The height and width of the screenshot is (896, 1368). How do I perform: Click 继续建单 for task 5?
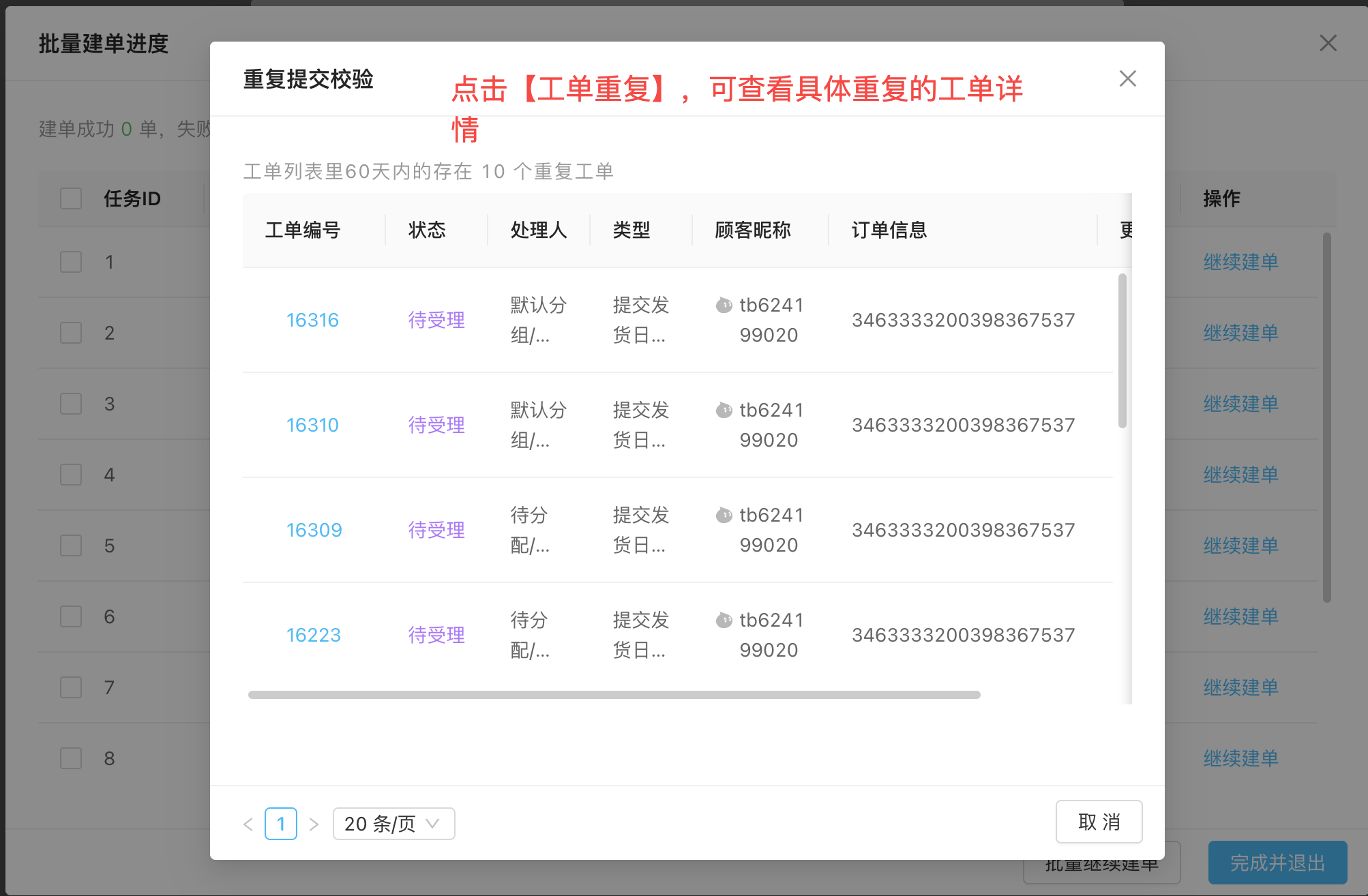[x=1240, y=546]
